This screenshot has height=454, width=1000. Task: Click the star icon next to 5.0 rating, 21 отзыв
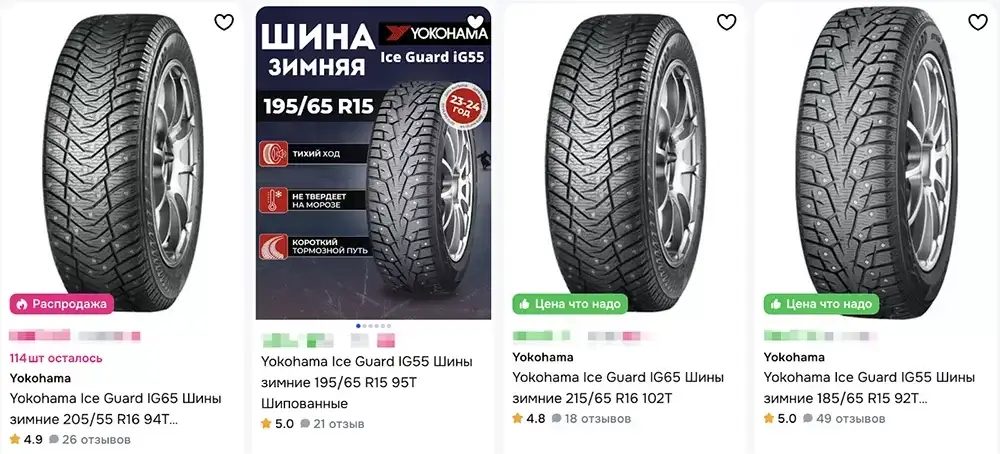(266, 423)
